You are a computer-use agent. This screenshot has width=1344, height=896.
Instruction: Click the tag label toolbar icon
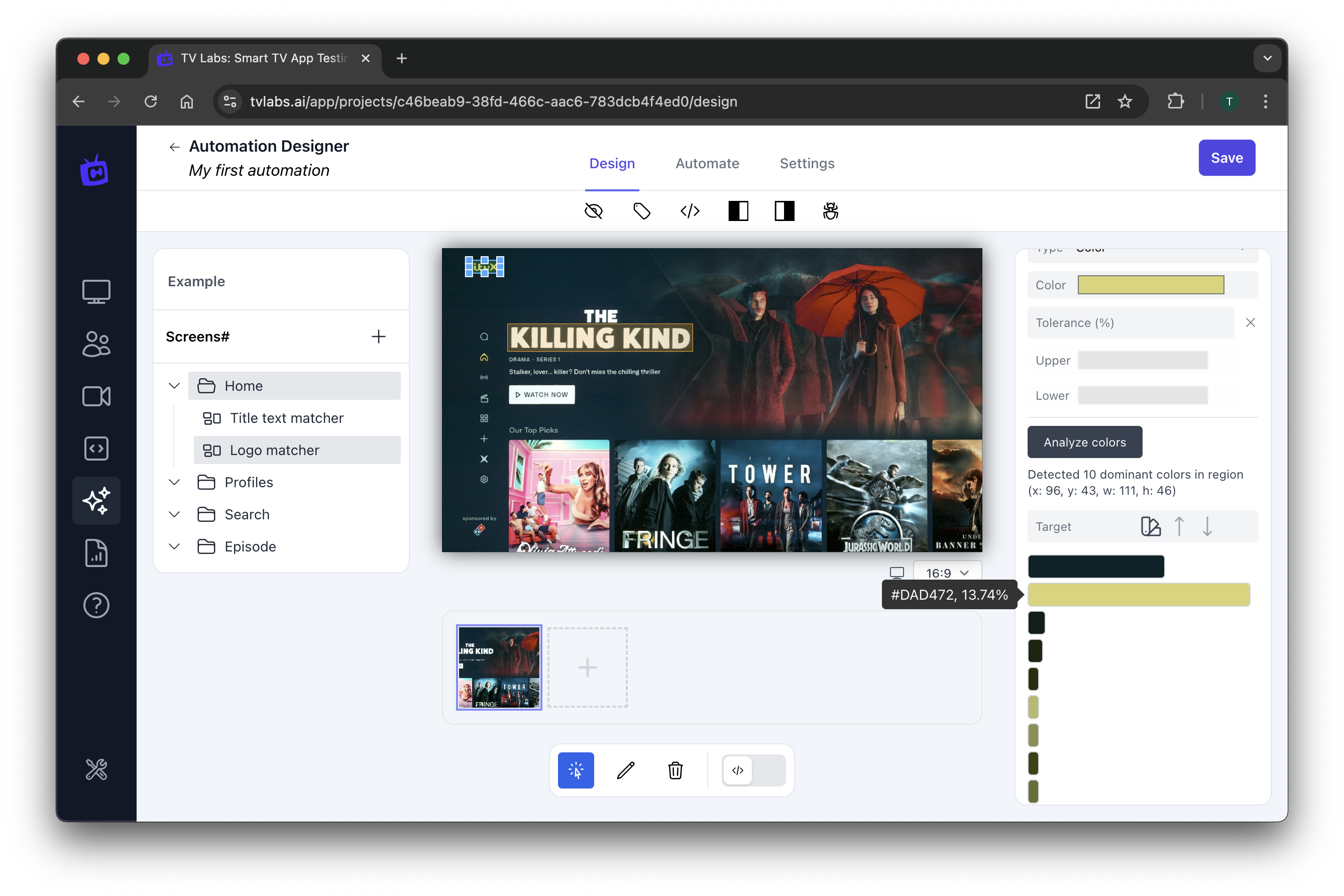(x=642, y=211)
